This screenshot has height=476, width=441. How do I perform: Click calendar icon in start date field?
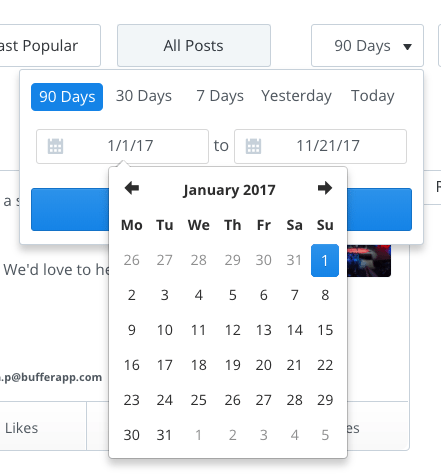coord(55,146)
